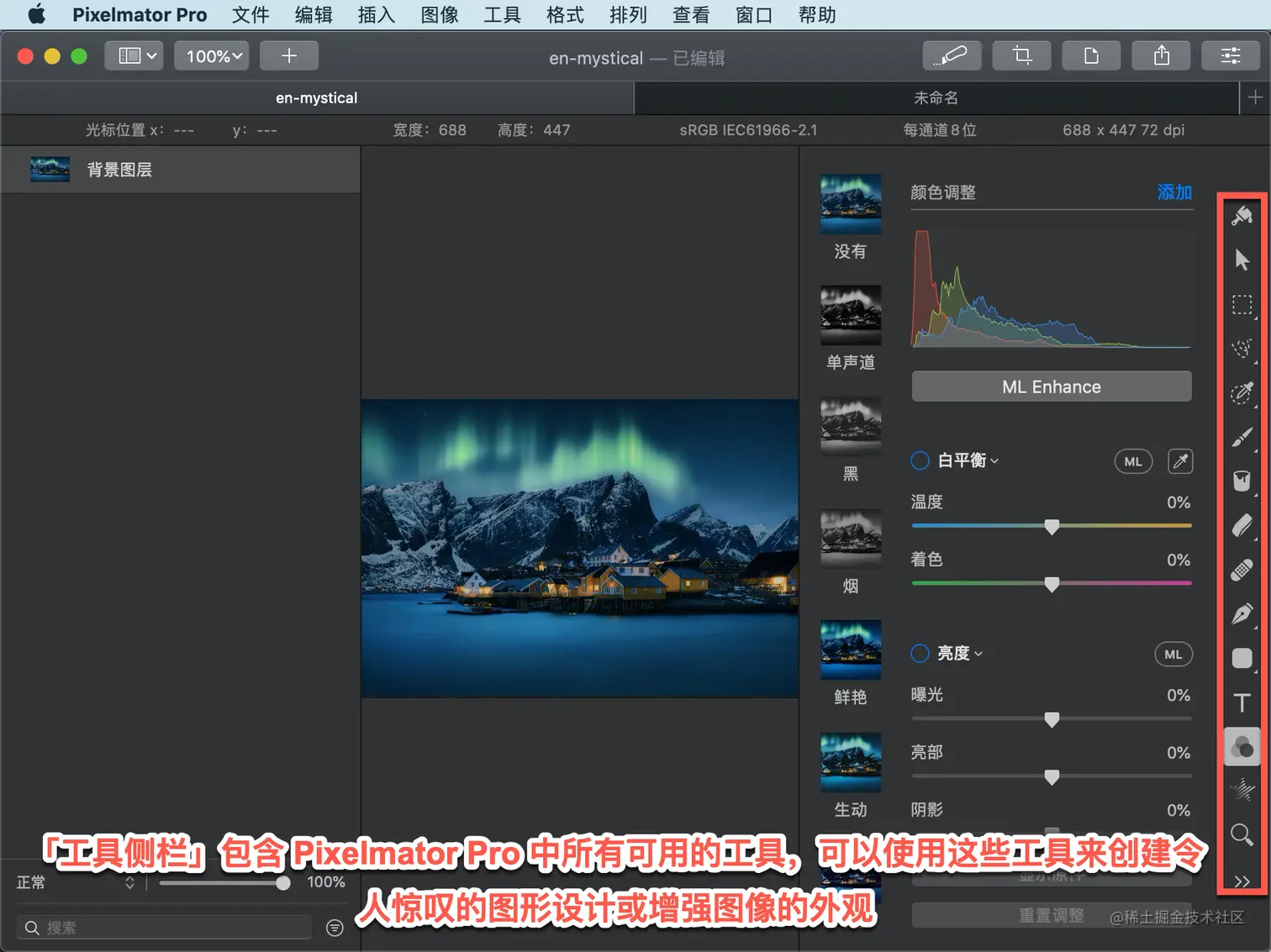Open the 文件 menu
Screen dimensions: 1271x952
coord(251,15)
